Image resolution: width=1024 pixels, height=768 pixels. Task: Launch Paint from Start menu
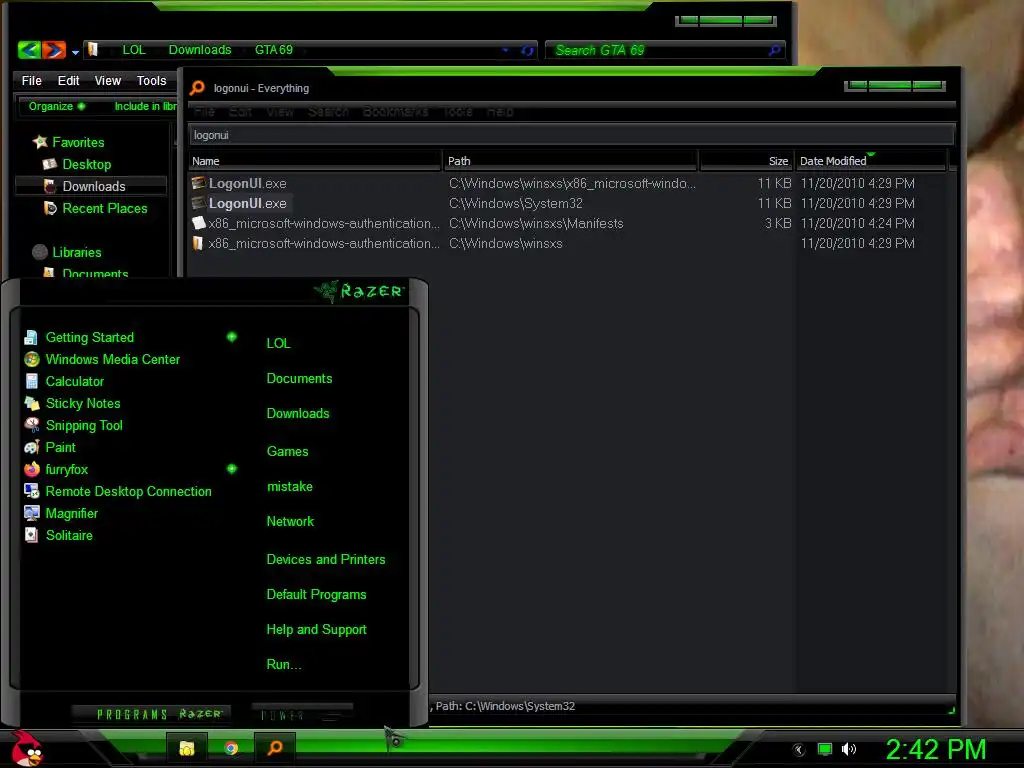pos(60,447)
